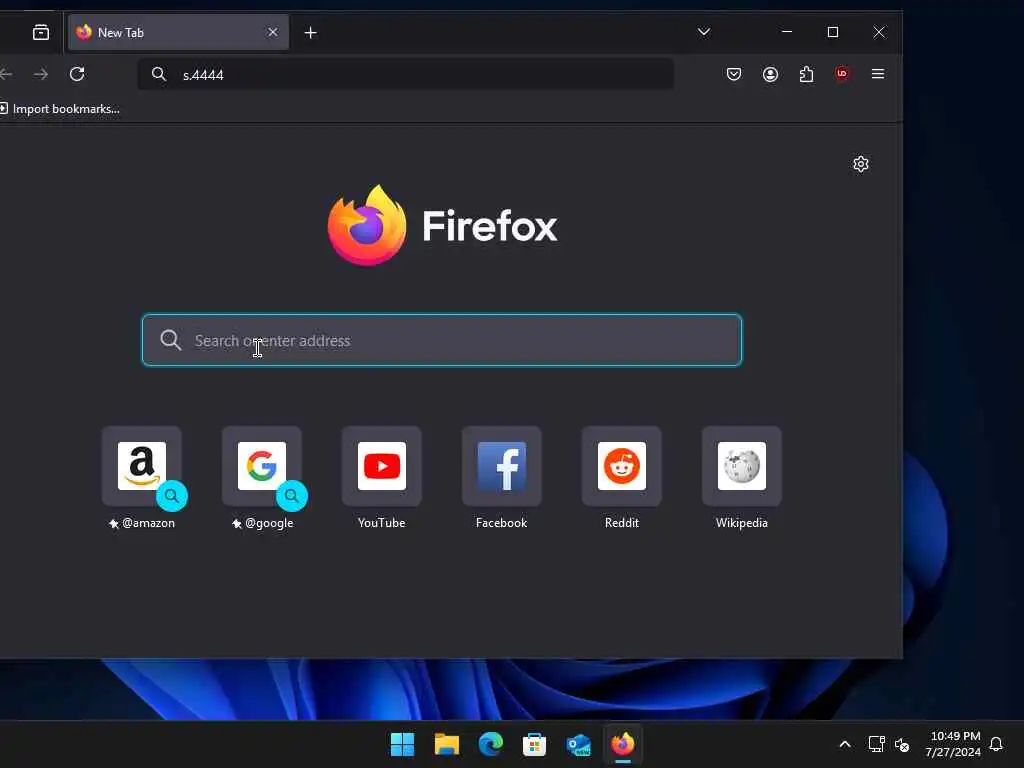
Task: Close the Firefox window
Action: (879, 32)
